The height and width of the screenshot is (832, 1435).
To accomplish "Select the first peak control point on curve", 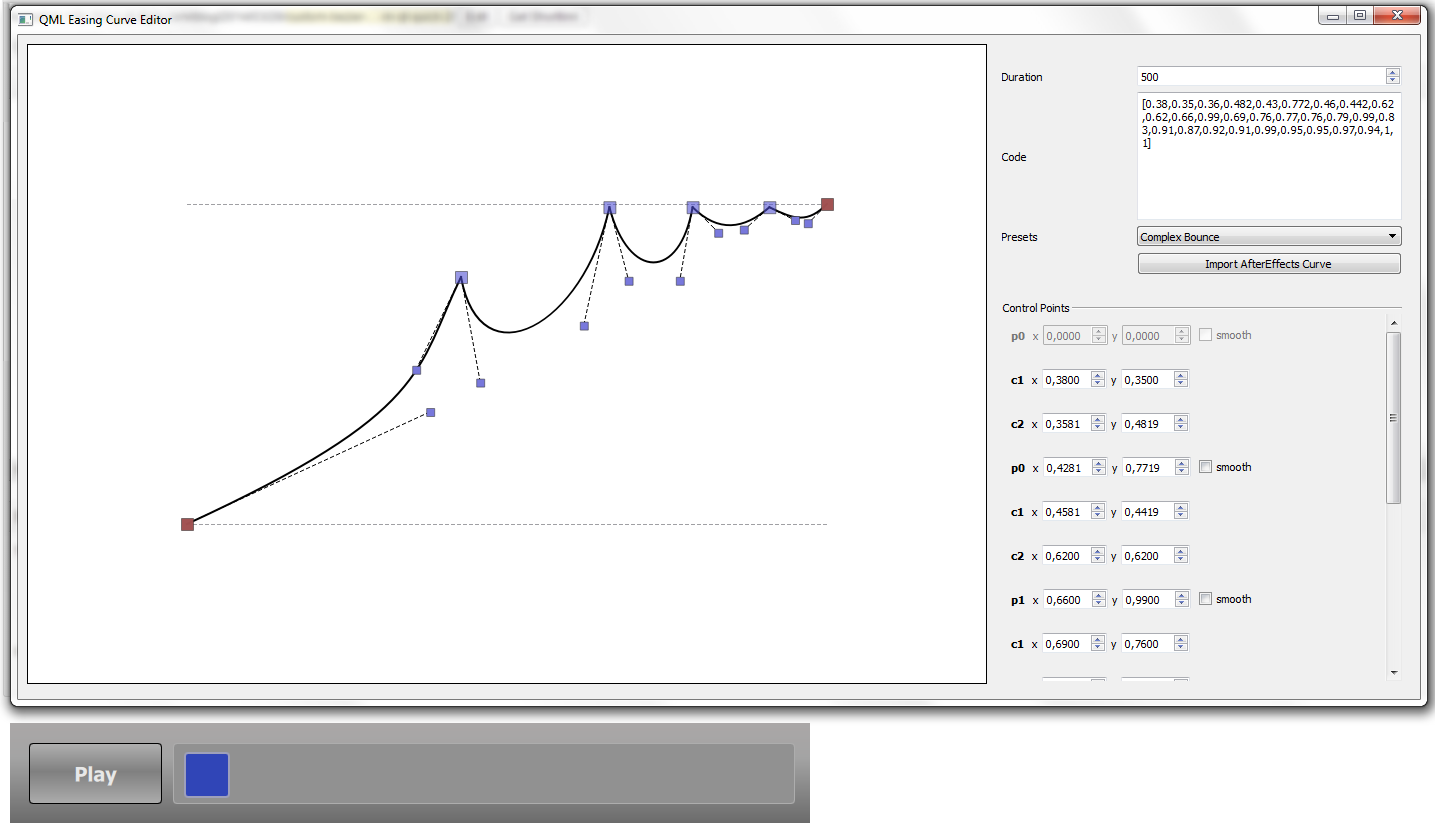I will 461,277.
